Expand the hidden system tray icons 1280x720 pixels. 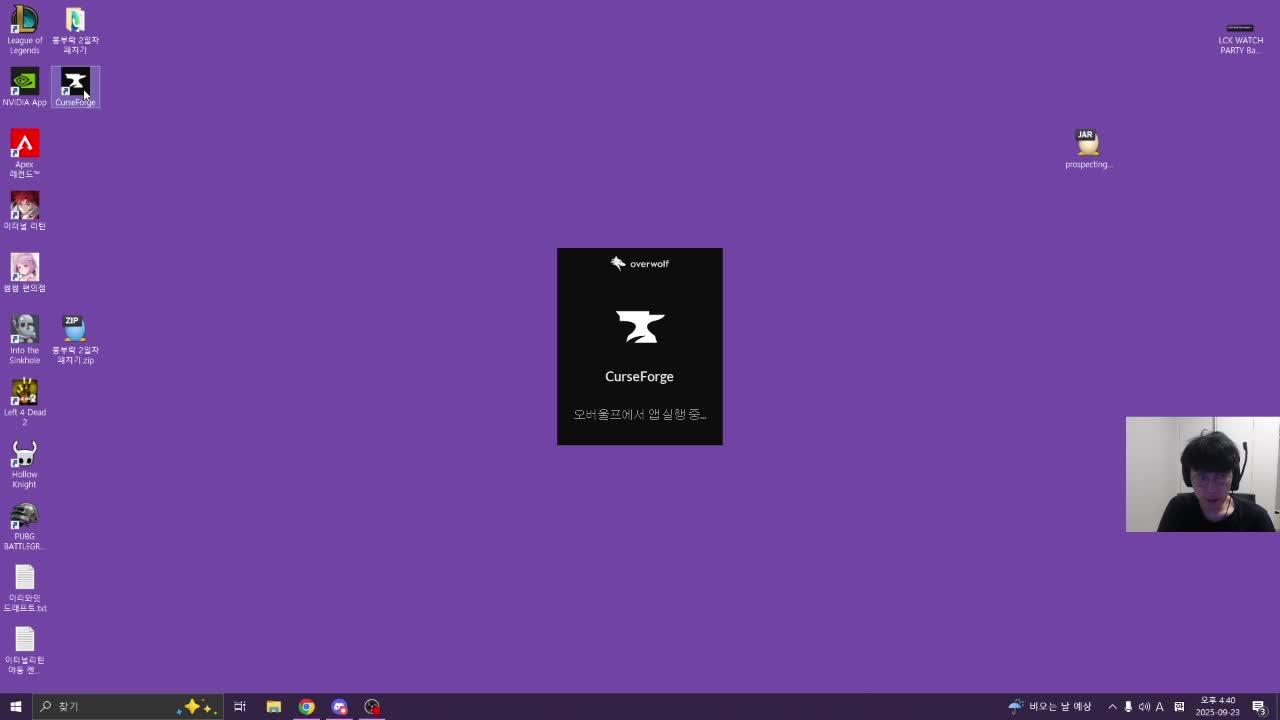pos(1112,707)
